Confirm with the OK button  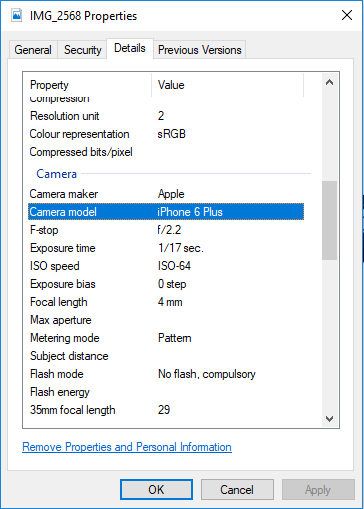156,490
